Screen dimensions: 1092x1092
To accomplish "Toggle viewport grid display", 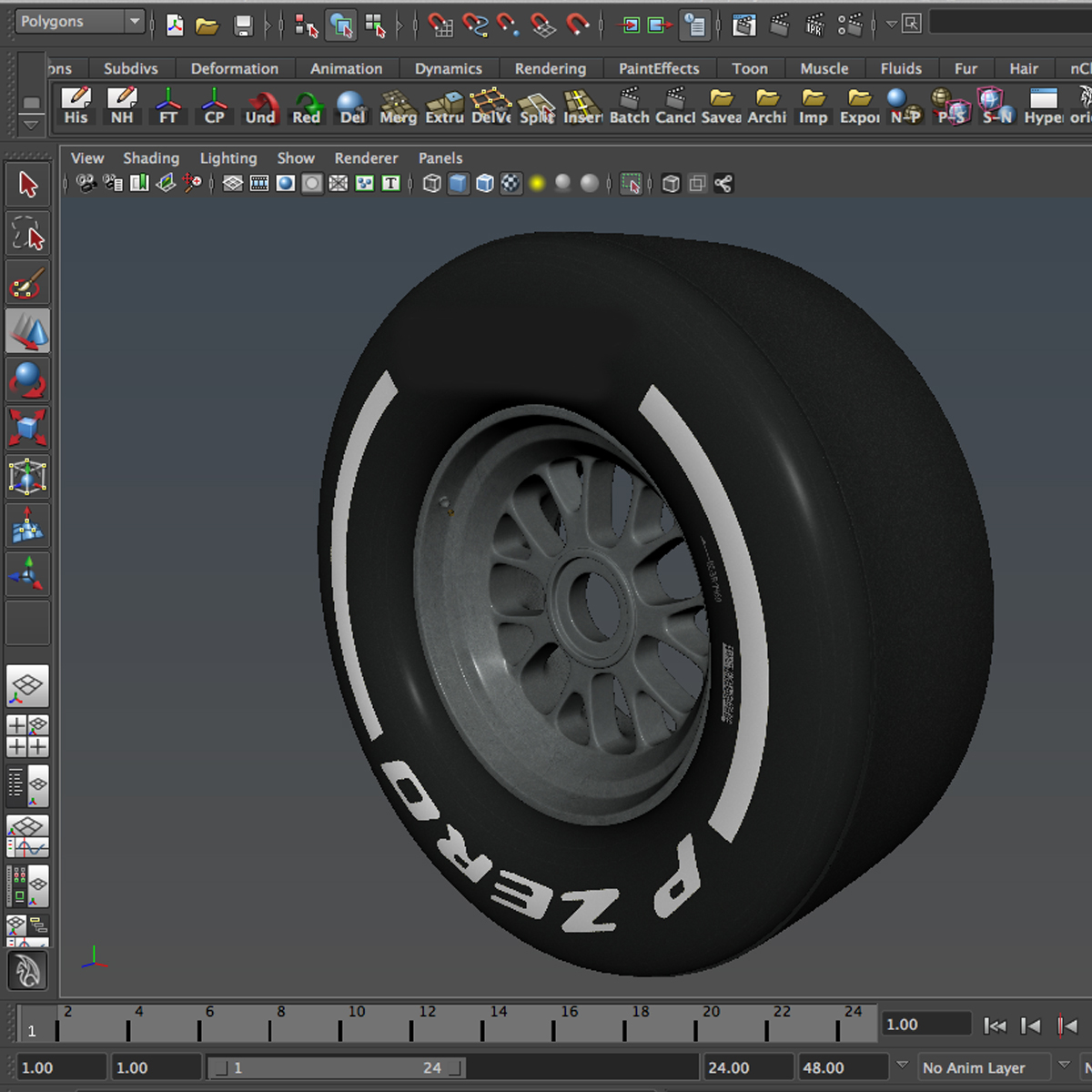I will point(233,184).
